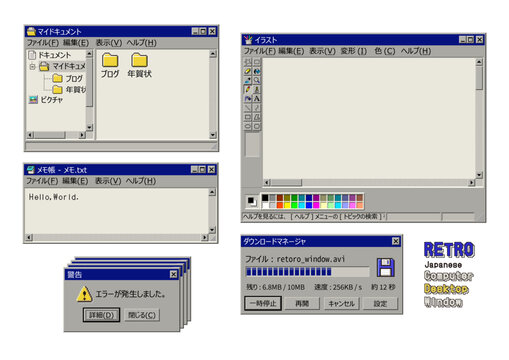Close the ダウンロードマネージャ window

pos(396,241)
